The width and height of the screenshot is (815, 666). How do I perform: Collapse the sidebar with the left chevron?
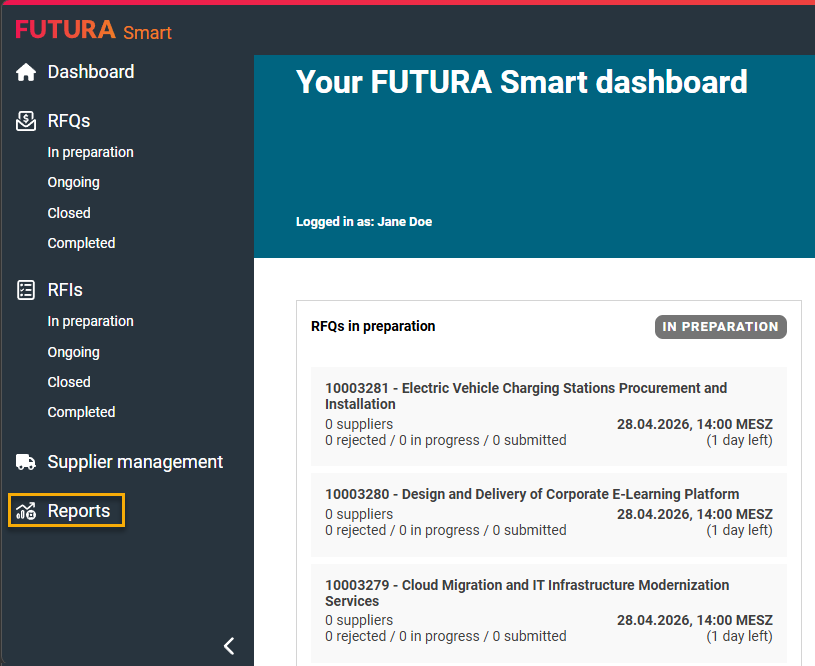229,646
